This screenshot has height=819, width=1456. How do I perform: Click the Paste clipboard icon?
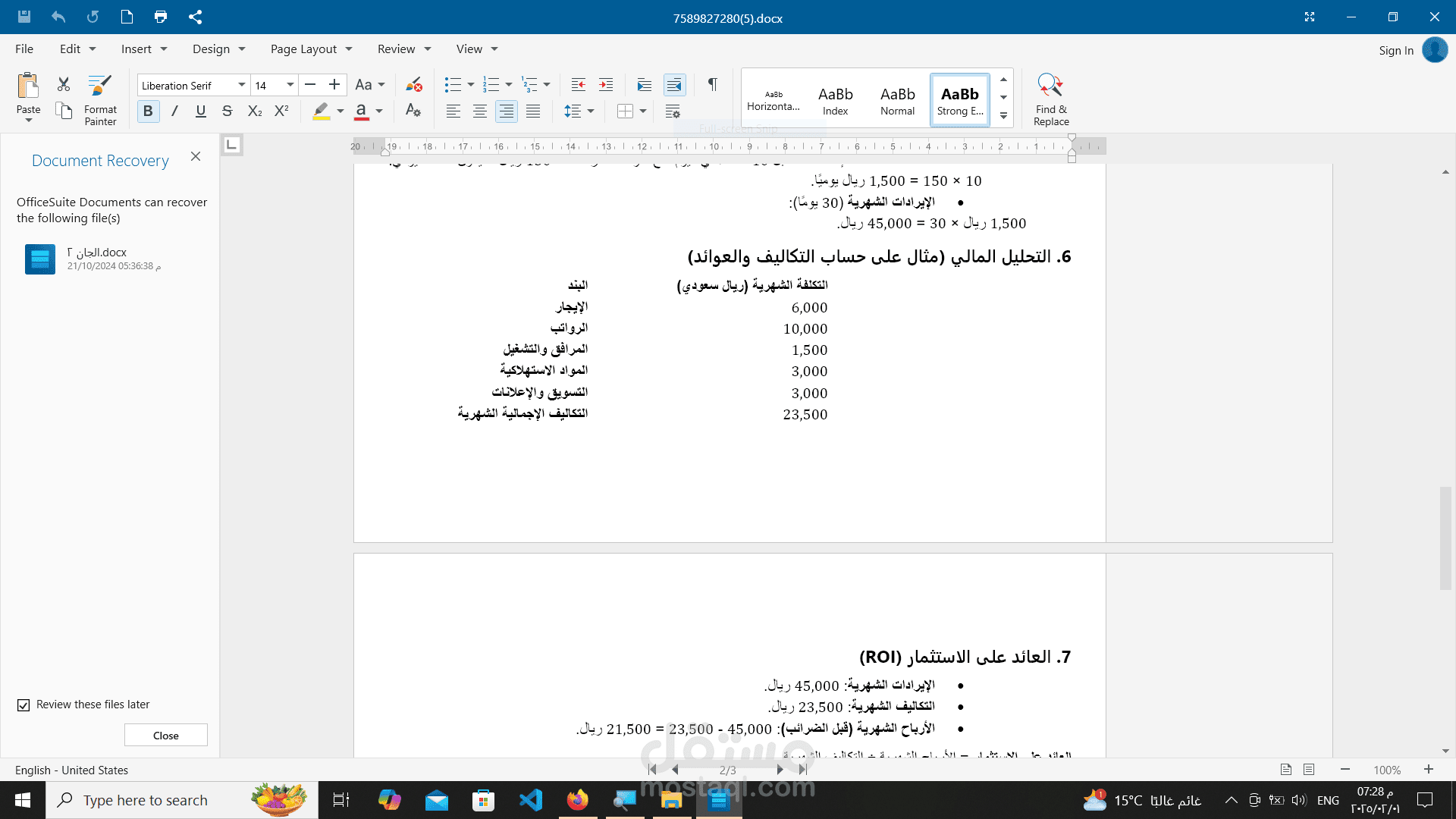point(28,86)
